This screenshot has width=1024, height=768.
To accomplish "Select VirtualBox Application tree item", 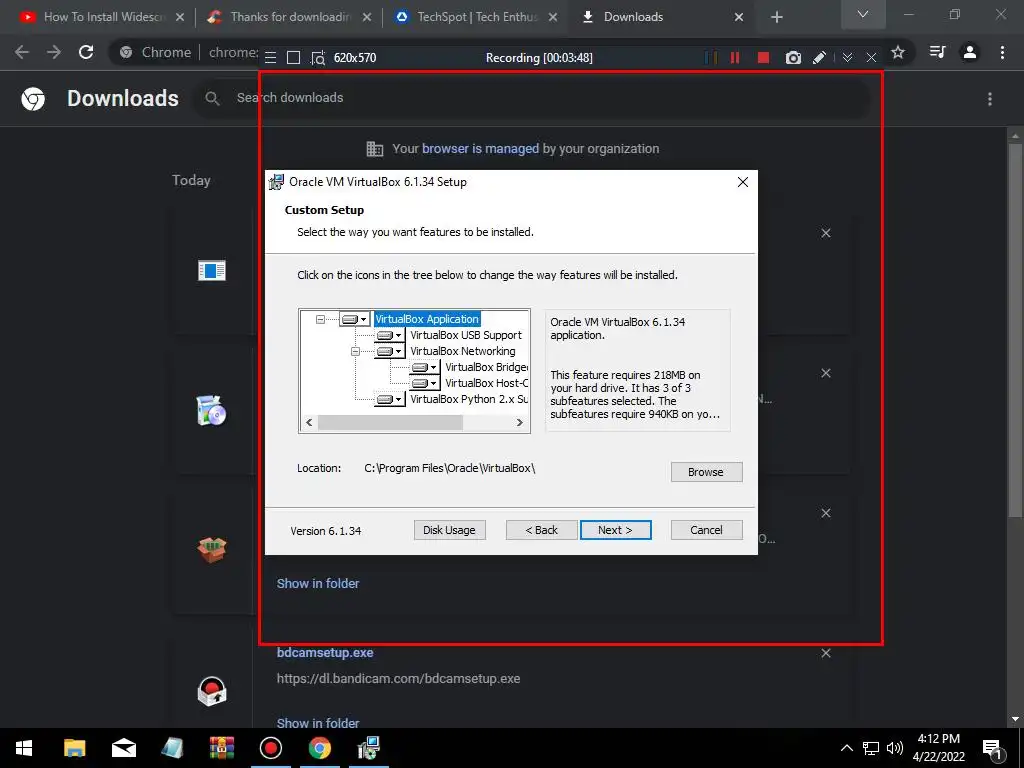I will tap(427, 319).
